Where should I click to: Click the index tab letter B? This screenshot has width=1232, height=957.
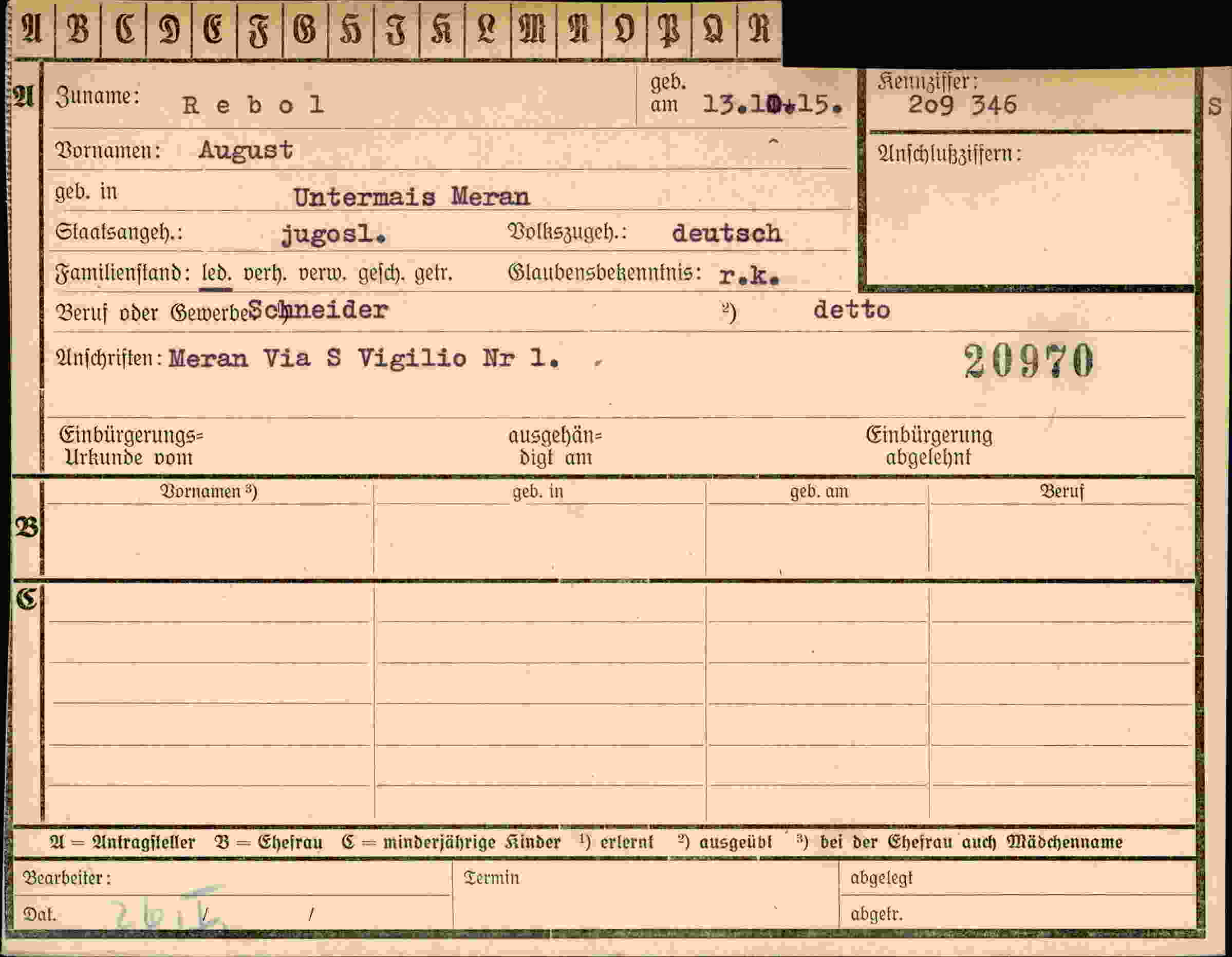(x=78, y=29)
